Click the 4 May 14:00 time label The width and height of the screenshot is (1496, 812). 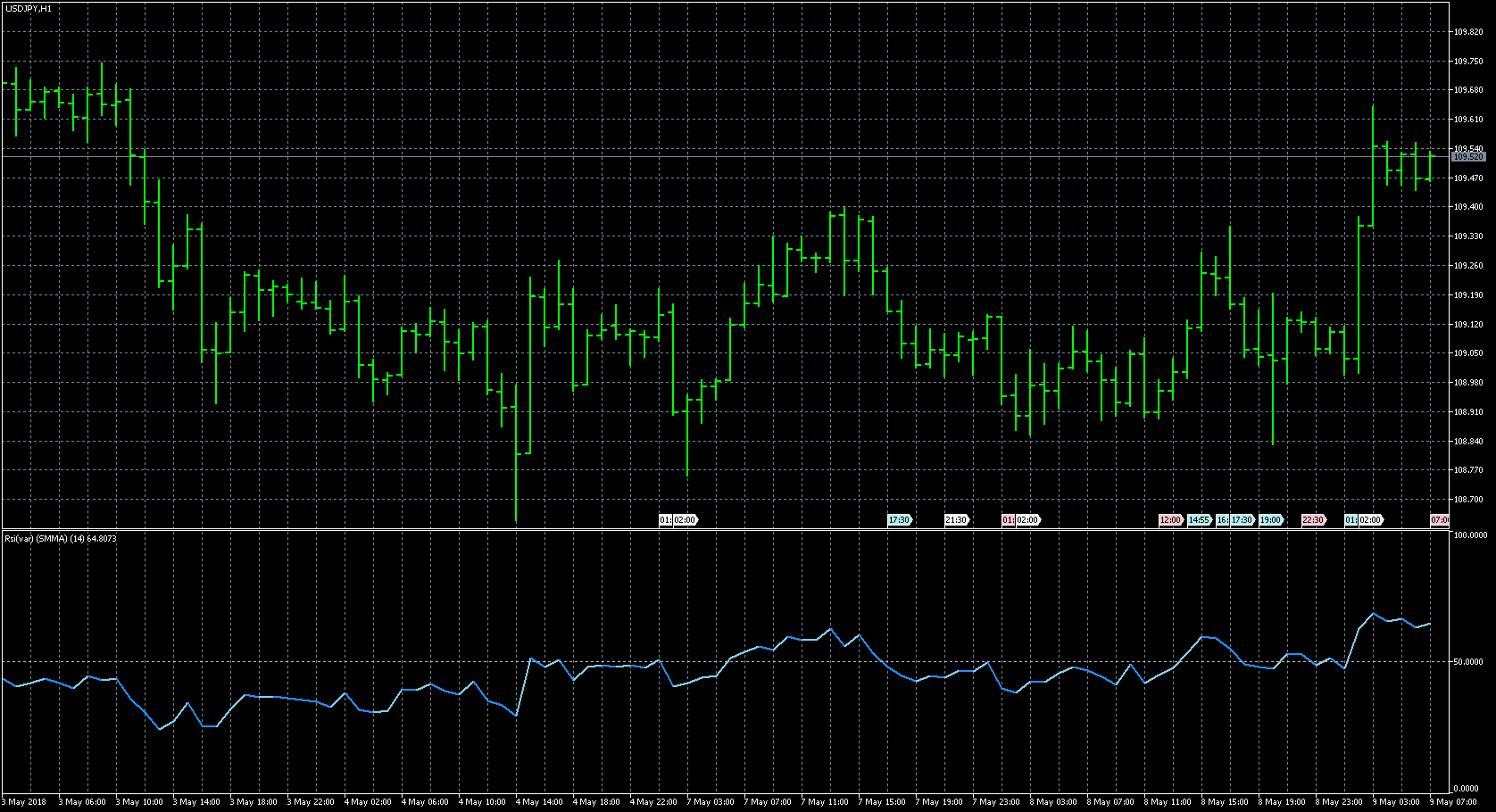tap(540, 802)
